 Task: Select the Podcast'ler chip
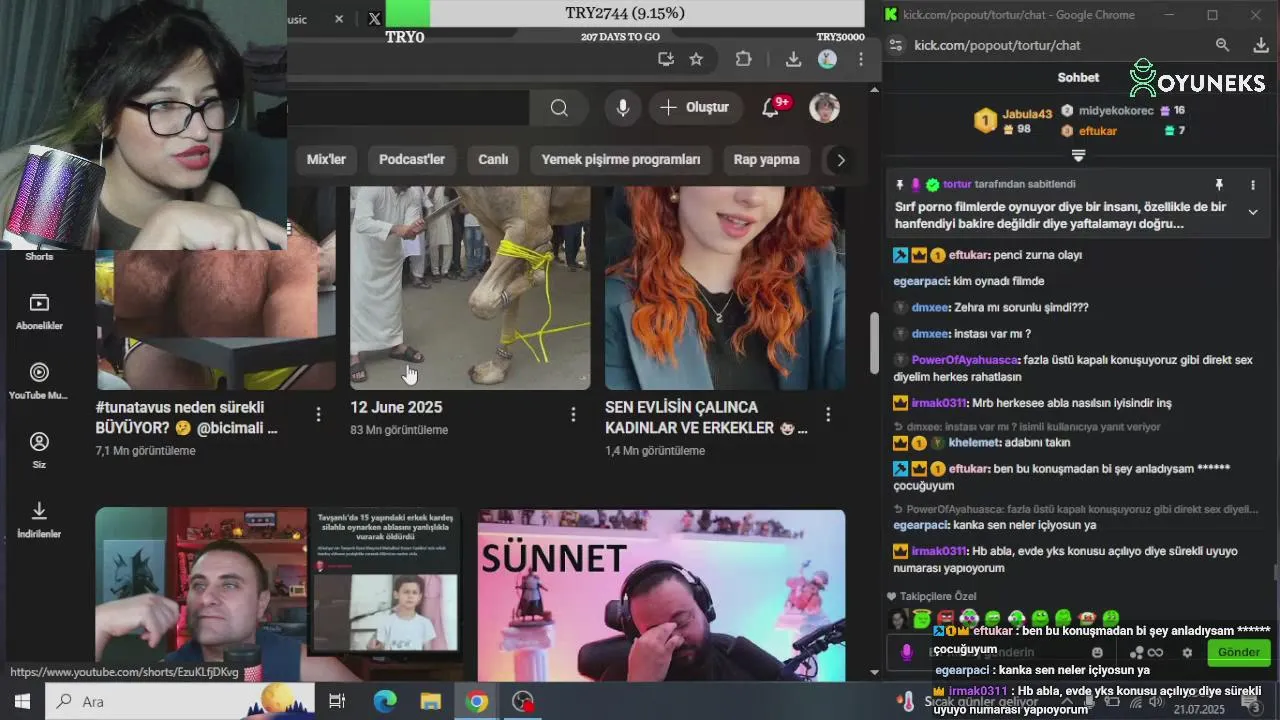coord(412,160)
